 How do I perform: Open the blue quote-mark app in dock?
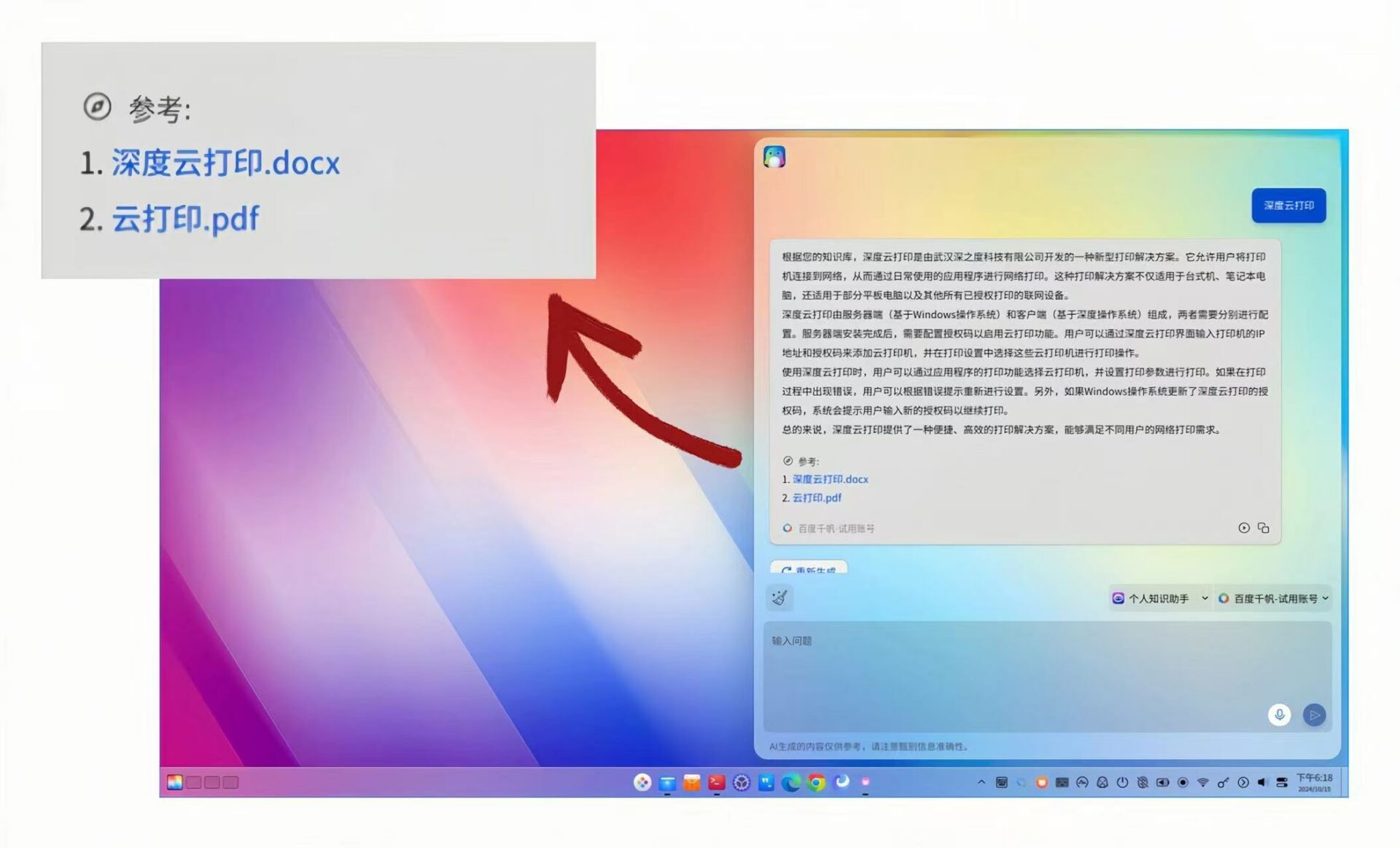[766, 782]
